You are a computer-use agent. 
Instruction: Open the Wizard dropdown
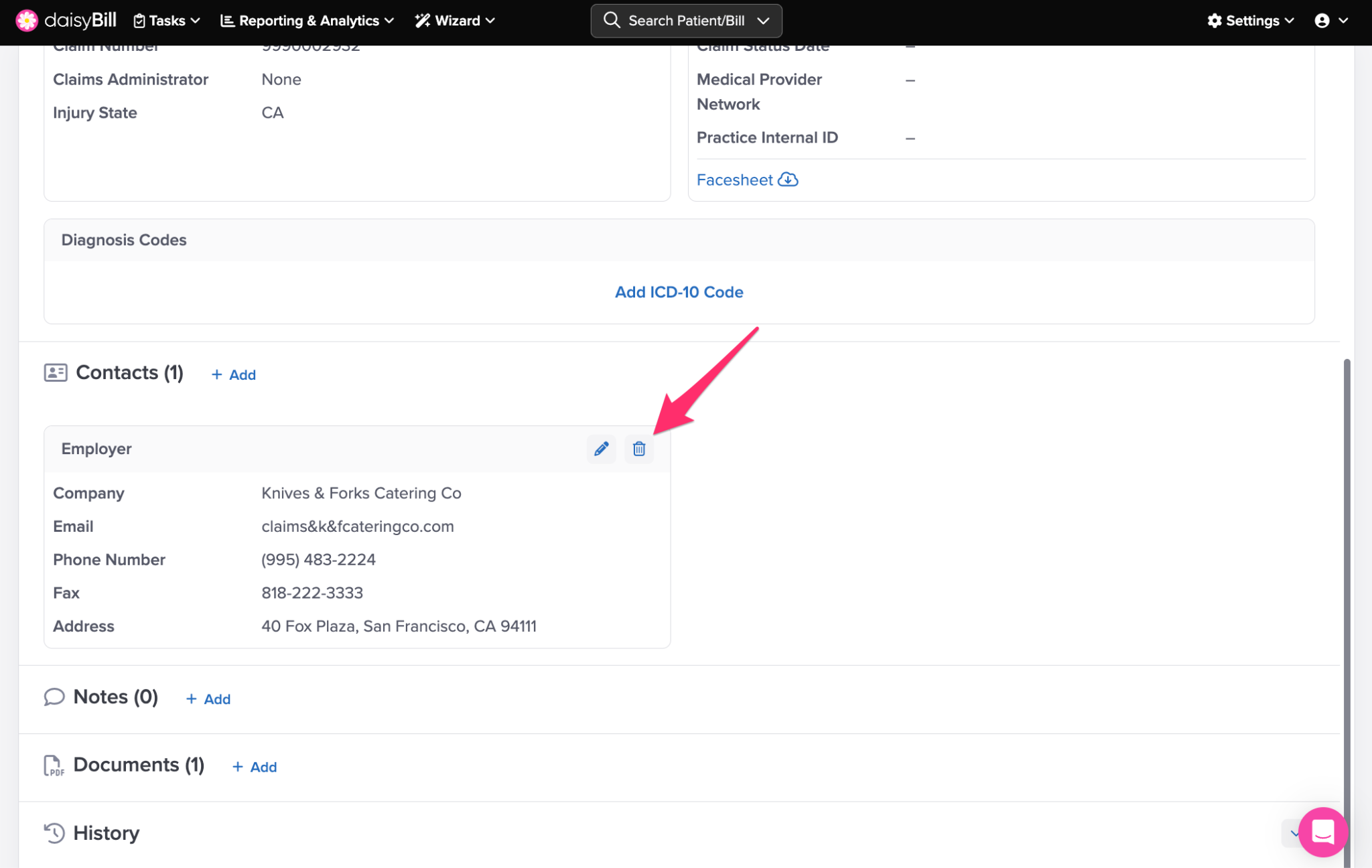pyautogui.click(x=456, y=21)
